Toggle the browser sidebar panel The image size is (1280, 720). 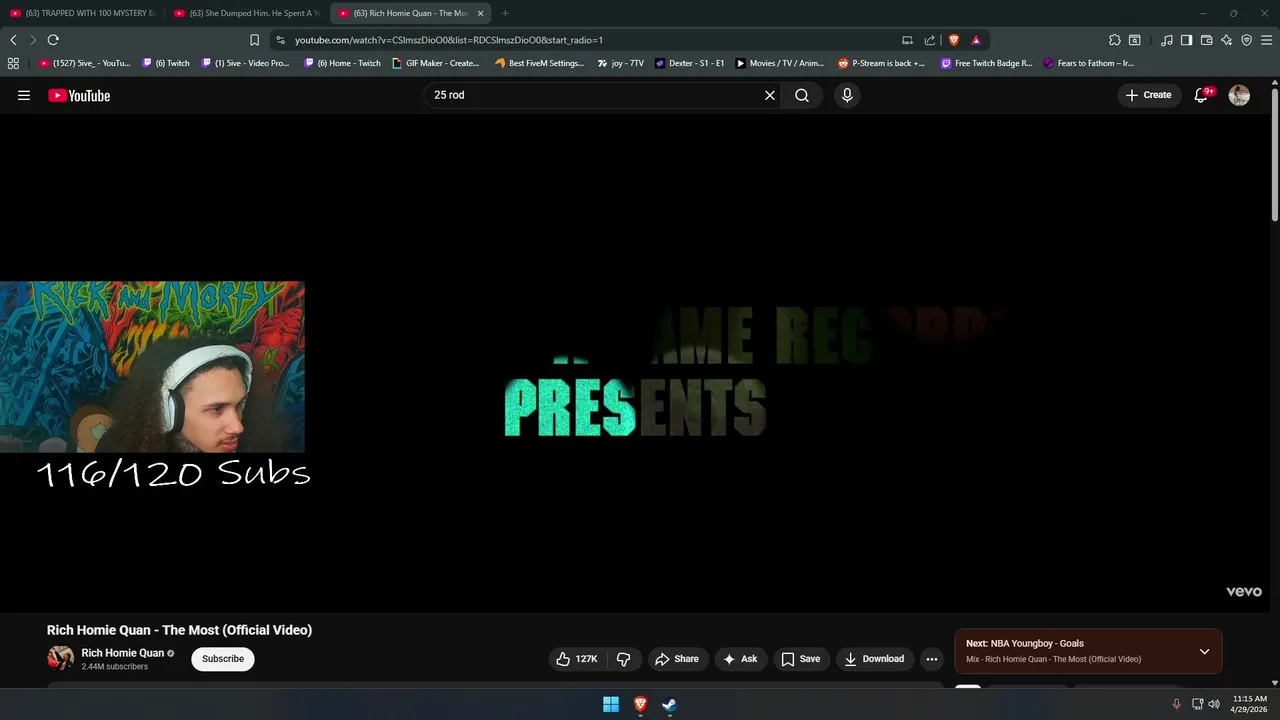point(1186,40)
